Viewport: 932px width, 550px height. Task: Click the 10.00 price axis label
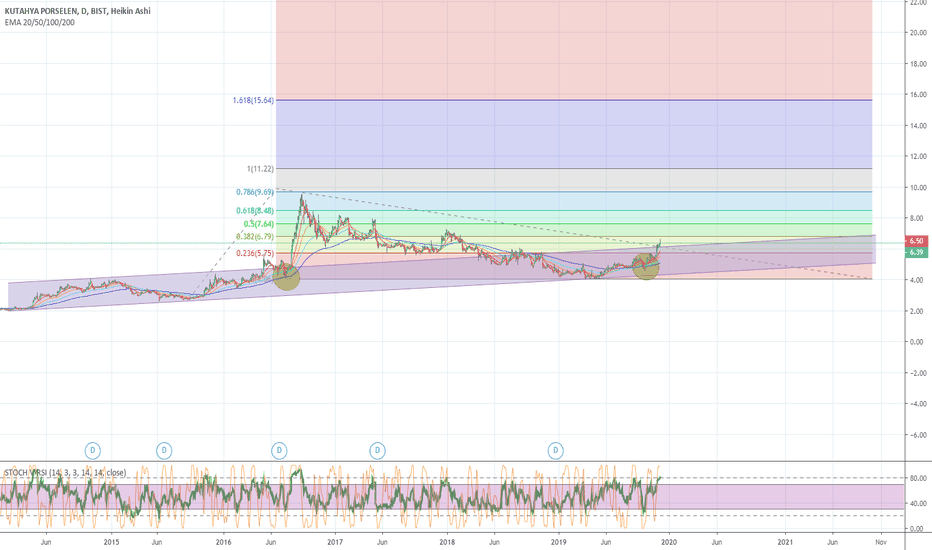918,187
